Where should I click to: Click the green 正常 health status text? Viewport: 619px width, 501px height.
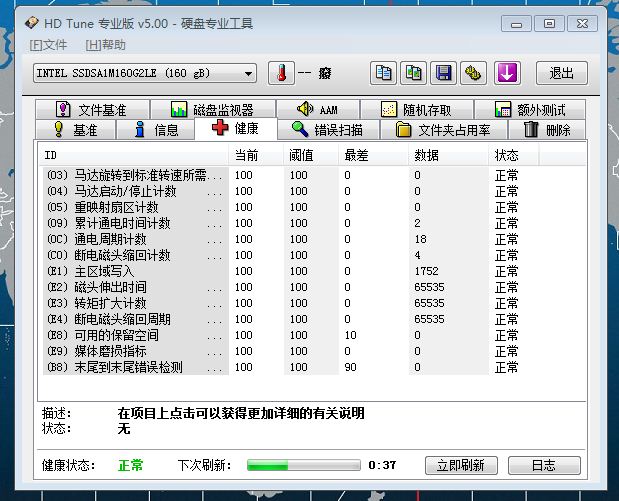131,465
